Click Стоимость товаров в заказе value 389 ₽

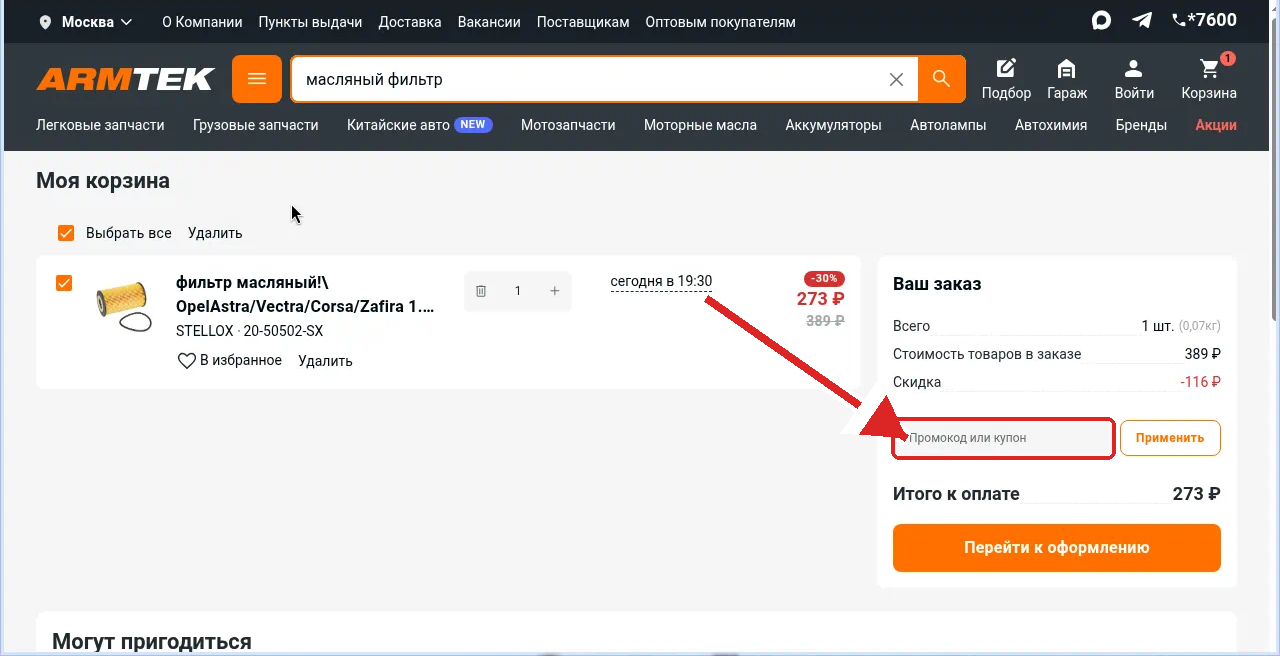tap(1202, 354)
